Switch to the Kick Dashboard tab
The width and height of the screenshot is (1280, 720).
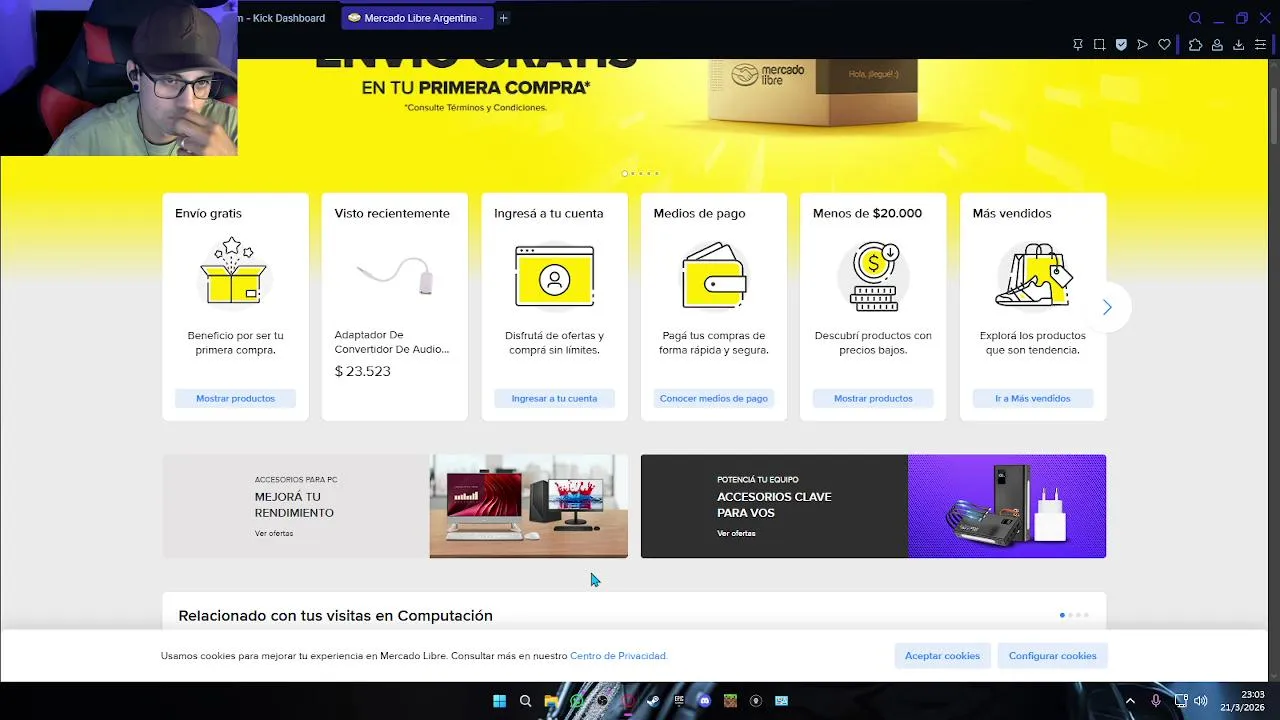click(x=282, y=18)
